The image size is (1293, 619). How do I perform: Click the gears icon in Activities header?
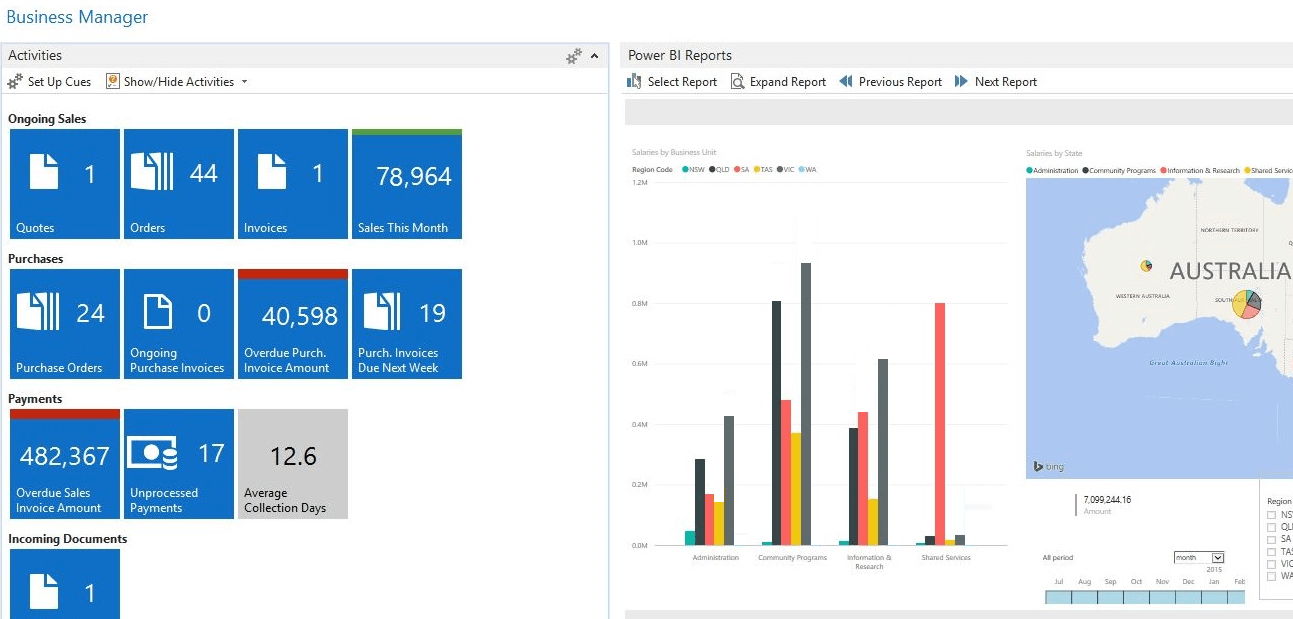click(x=574, y=57)
